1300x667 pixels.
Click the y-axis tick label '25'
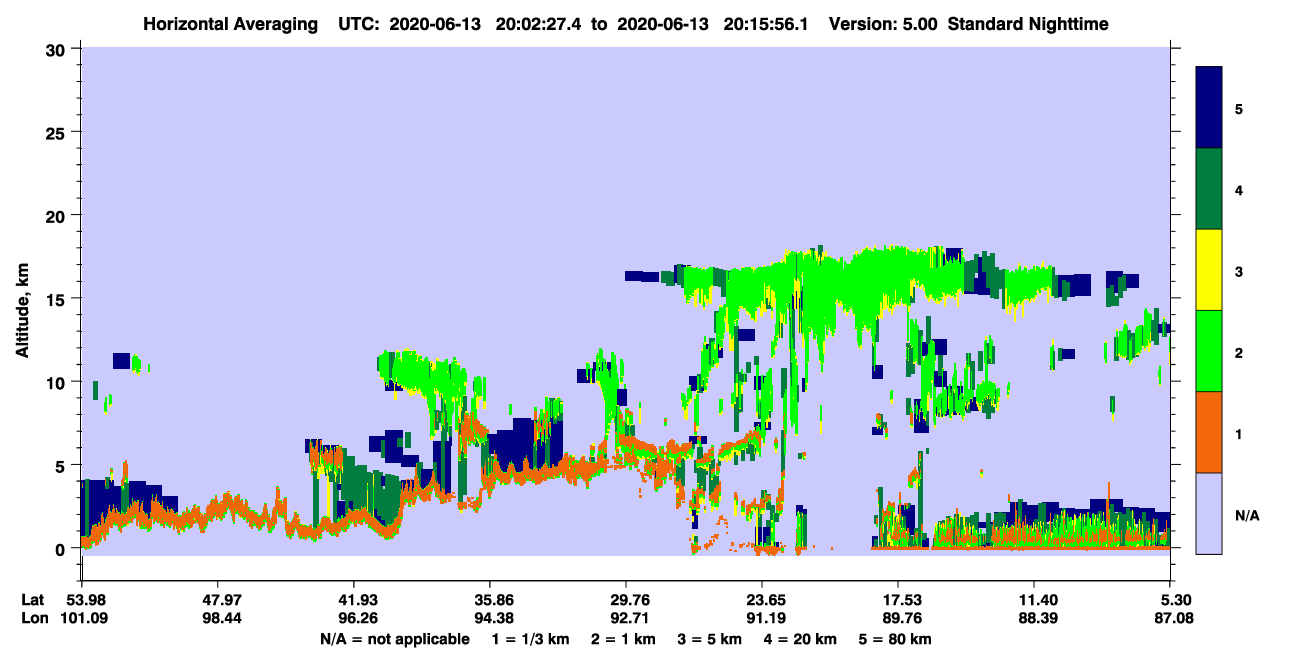58,132
